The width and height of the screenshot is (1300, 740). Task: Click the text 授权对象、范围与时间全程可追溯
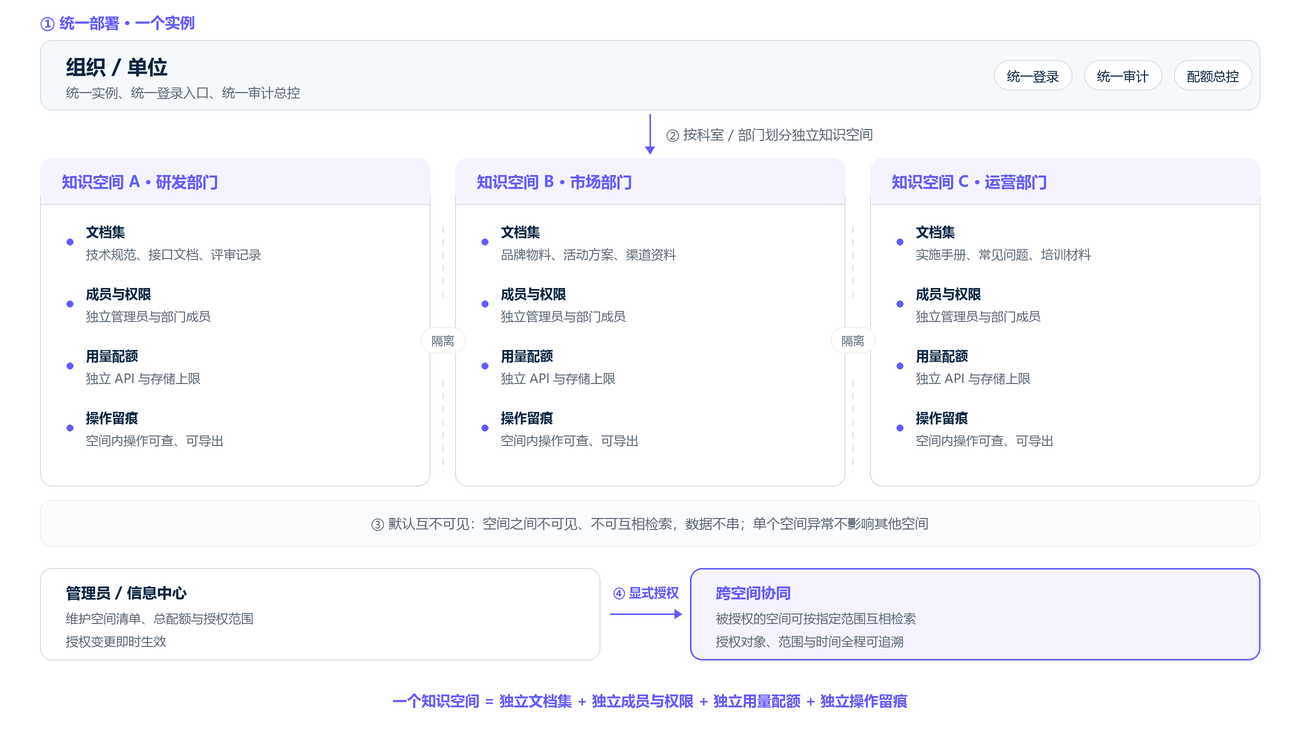pos(810,642)
